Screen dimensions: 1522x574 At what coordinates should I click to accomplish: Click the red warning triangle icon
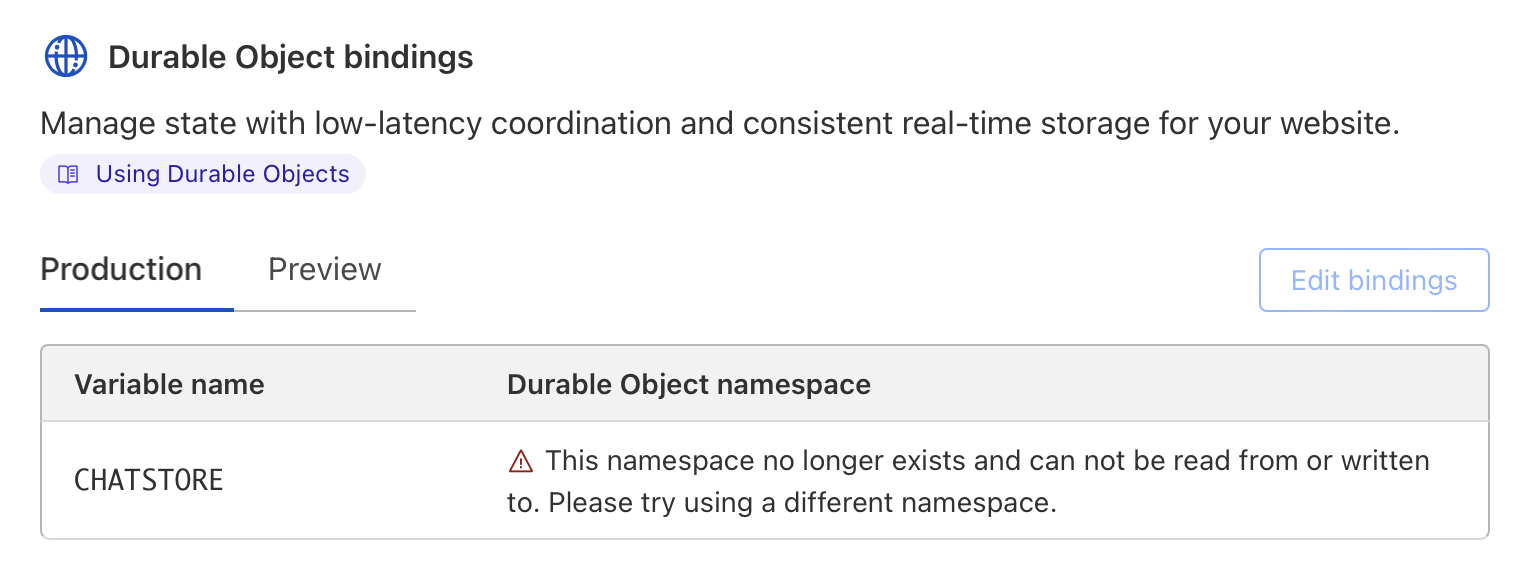pos(520,461)
